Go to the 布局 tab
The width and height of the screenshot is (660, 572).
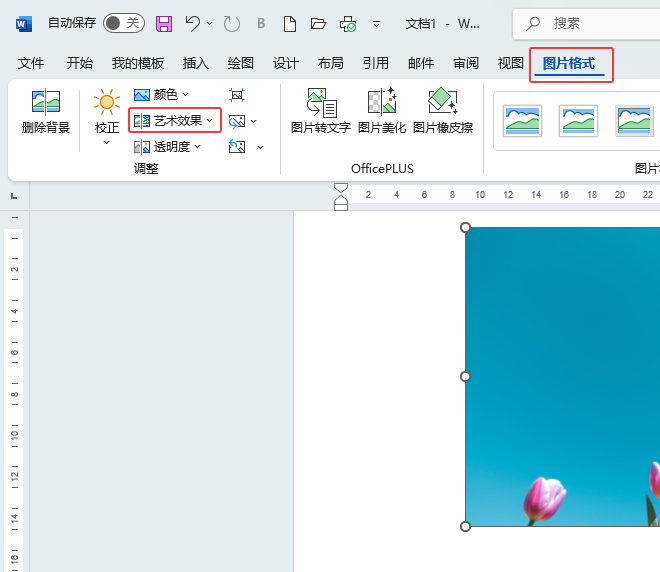click(331, 64)
